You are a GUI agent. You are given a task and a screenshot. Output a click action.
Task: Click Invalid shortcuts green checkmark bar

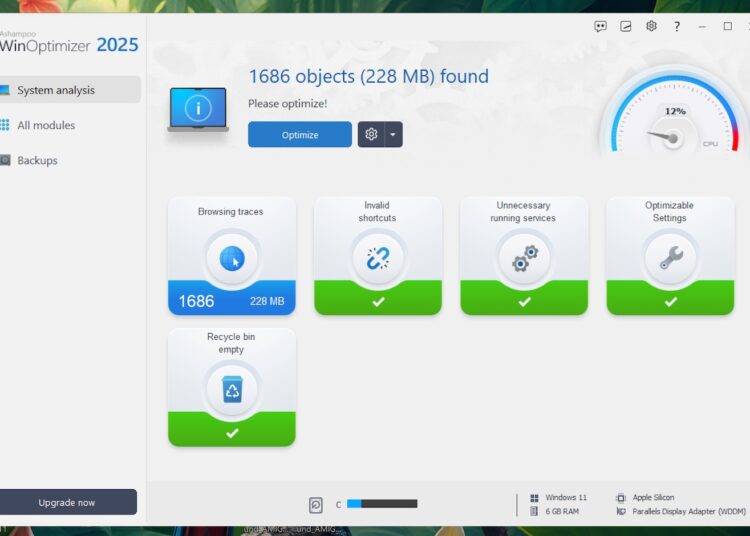click(378, 300)
